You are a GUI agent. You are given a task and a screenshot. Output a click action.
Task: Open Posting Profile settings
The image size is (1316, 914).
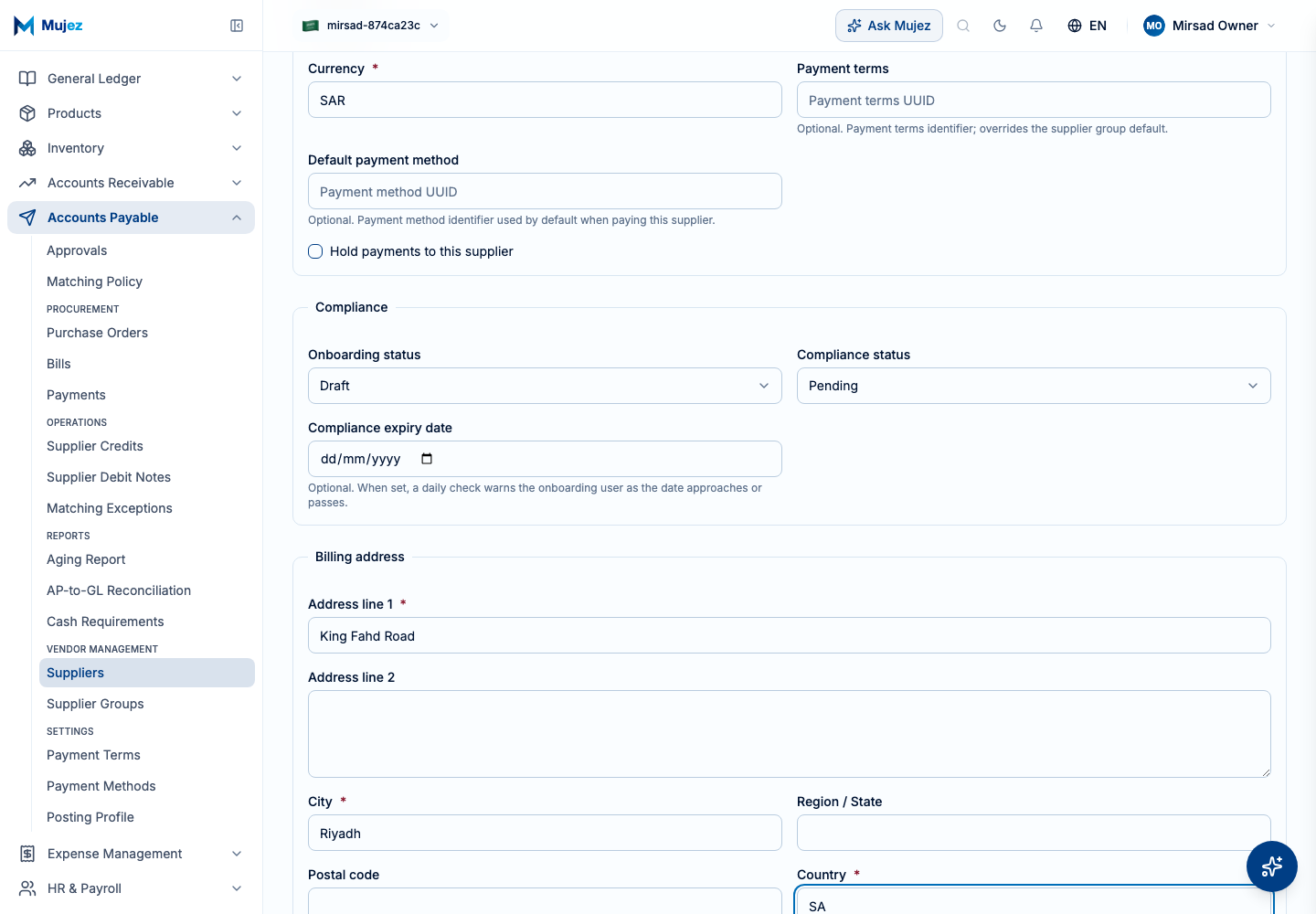(147, 817)
